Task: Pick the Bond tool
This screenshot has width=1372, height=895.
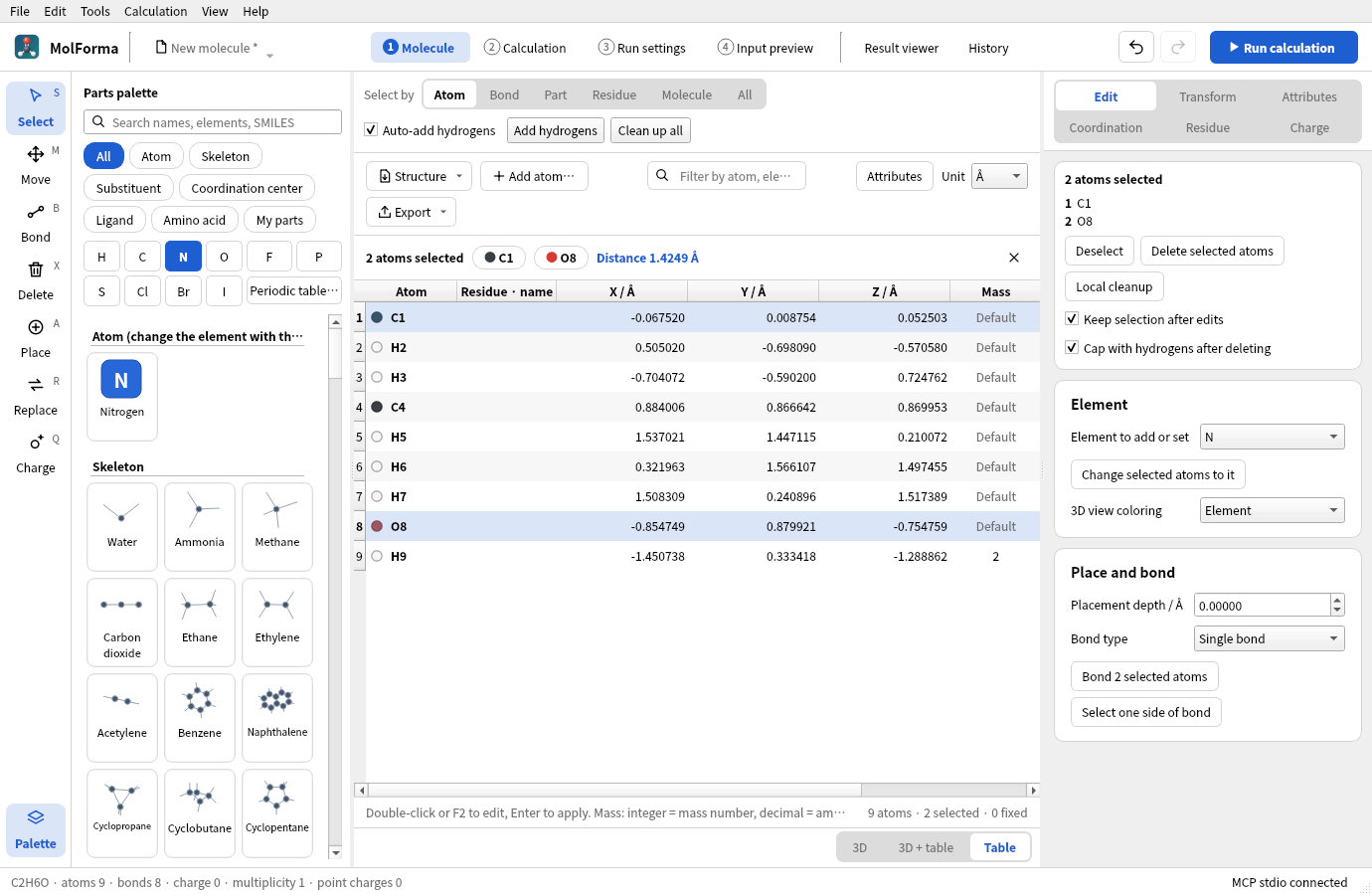Action: [x=36, y=223]
